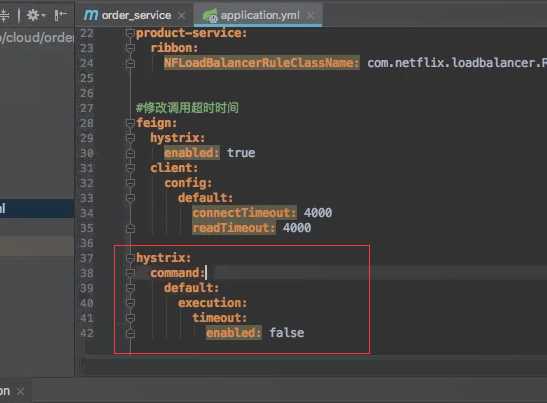
Task: Click the Spring icon on application.yml tab
Action: coord(210,16)
